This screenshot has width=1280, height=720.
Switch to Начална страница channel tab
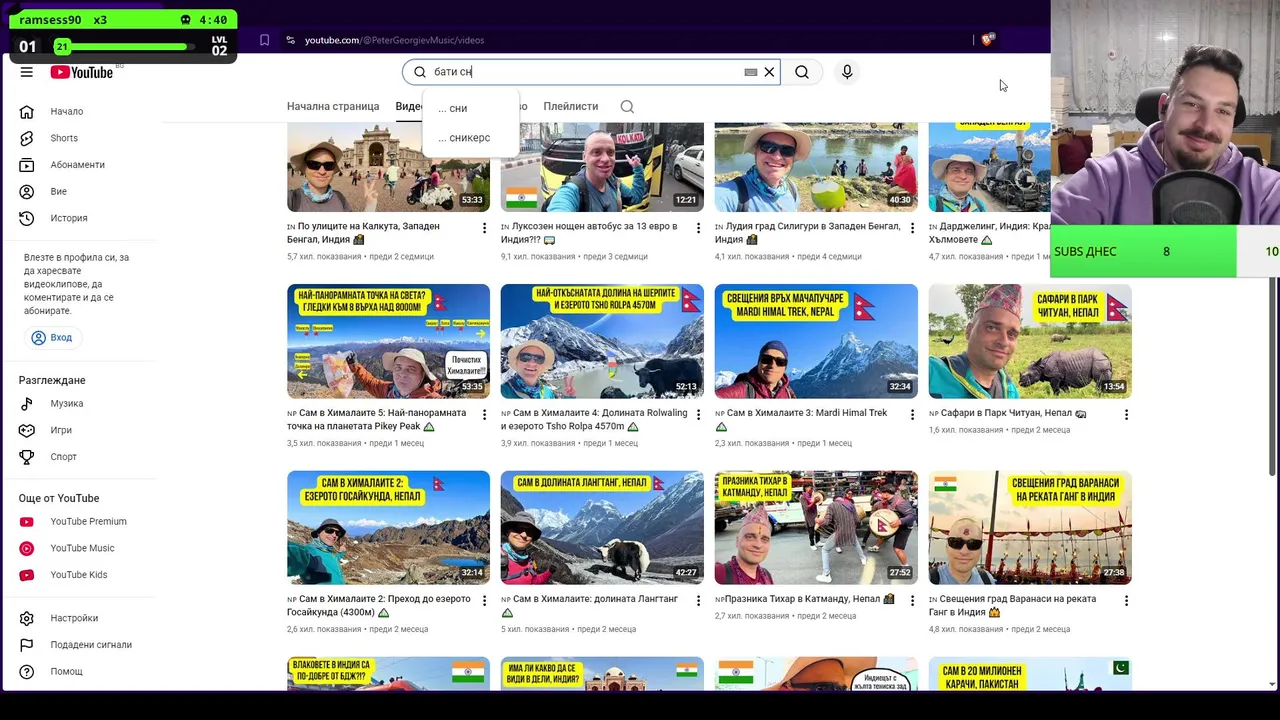333,106
